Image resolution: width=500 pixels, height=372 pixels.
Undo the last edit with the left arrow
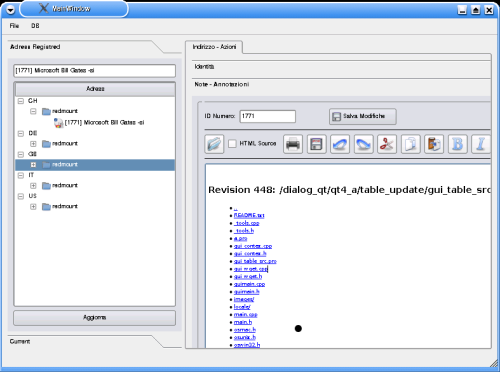[x=340, y=144]
